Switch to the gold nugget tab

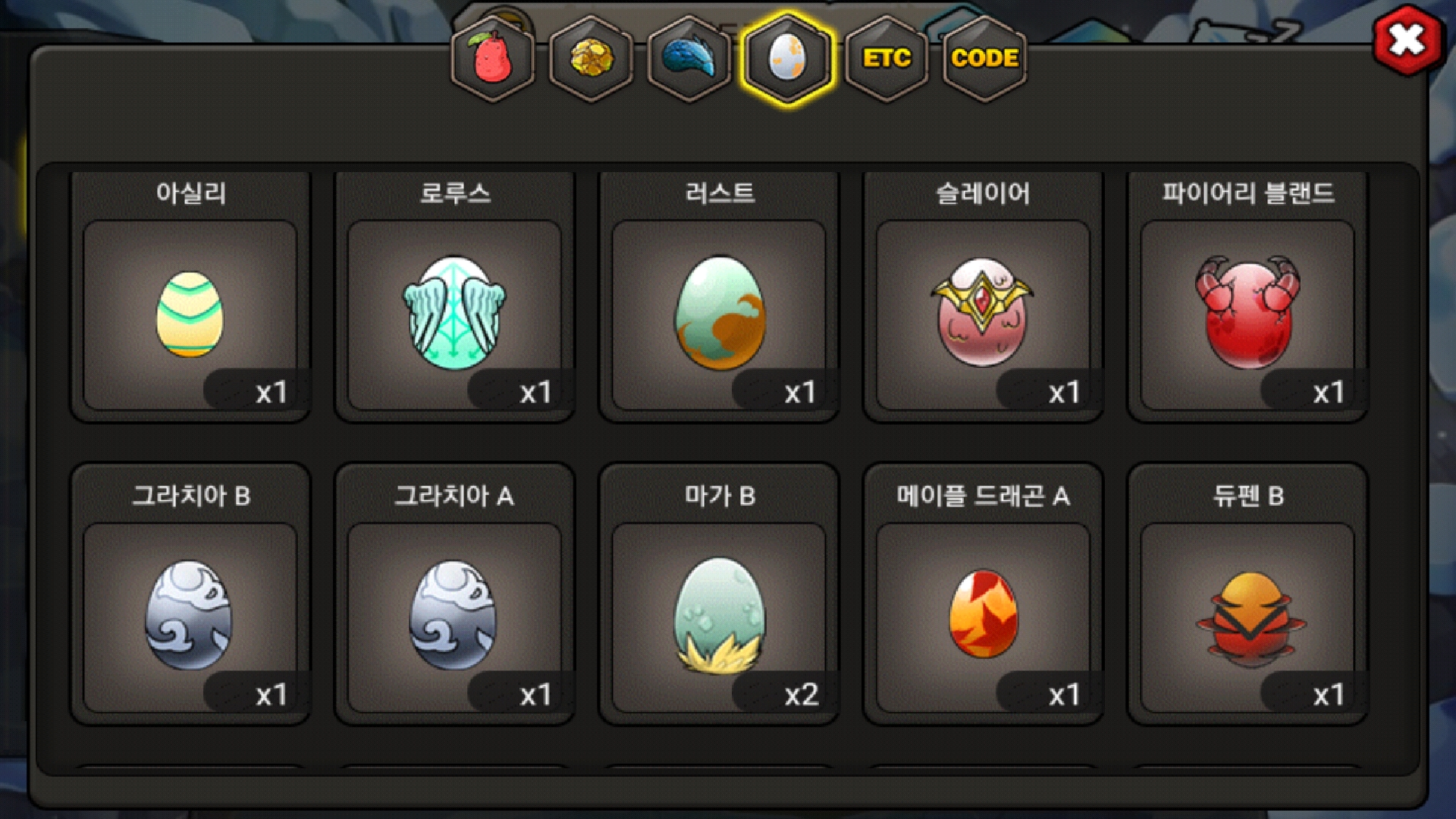[591, 58]
